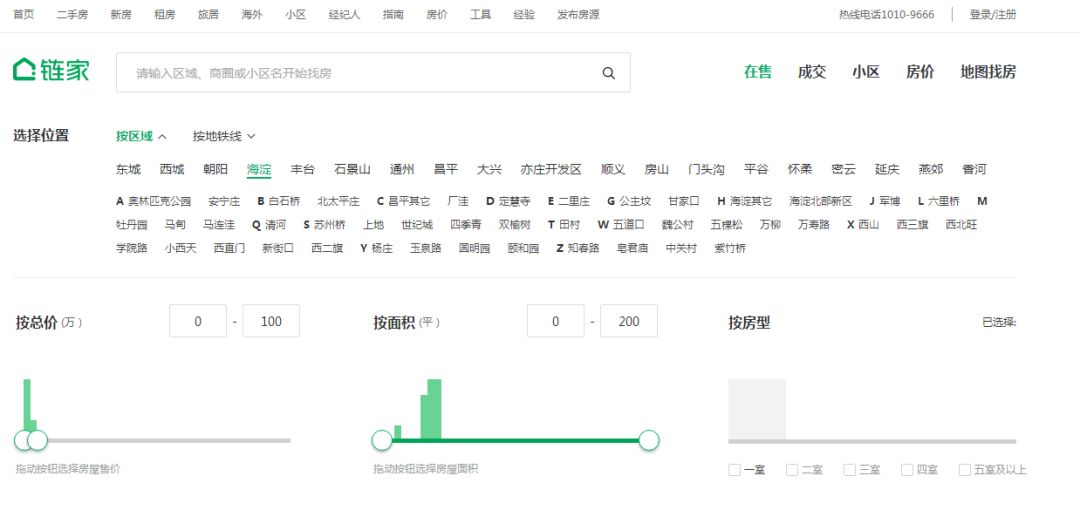Image resolution: width=1080 pixels, height=510 pixels.
Task: Click the area slider's right handle
Action: pos(649,440)
